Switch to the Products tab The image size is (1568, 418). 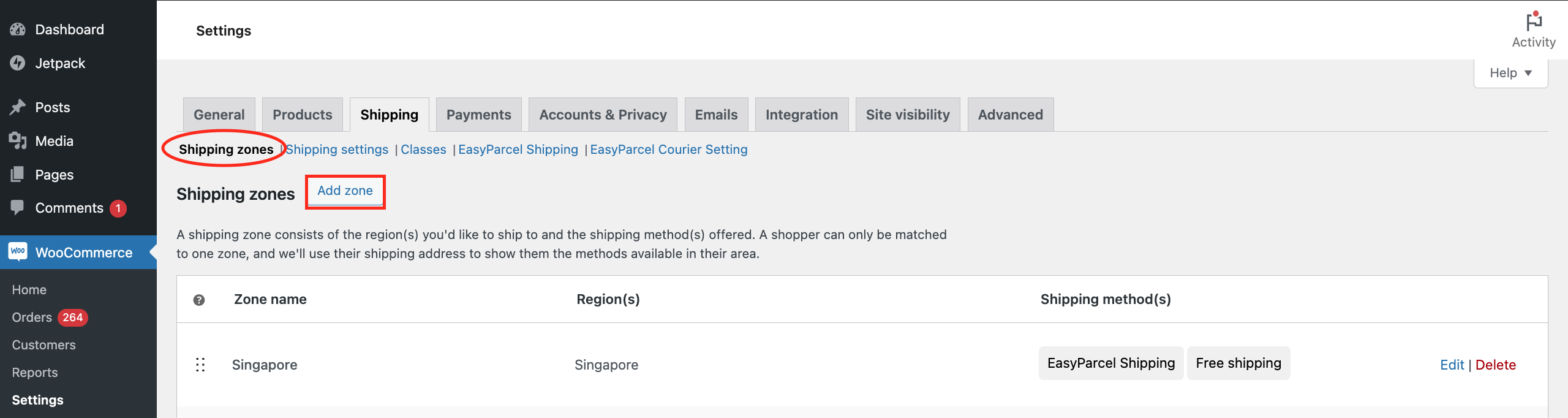click(x=303, y=115)
